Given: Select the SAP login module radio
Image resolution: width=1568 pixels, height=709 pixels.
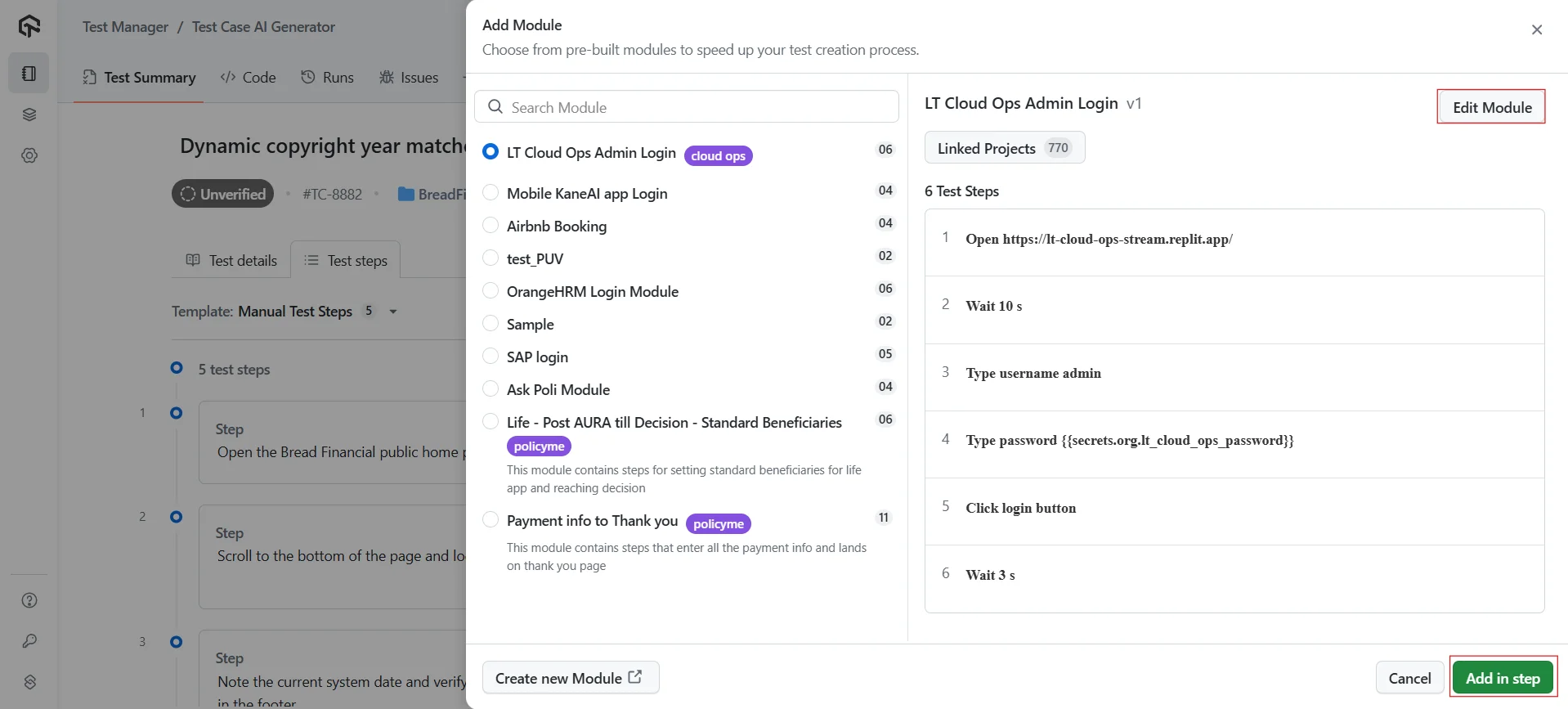Looking at the screenshot, I should click(x=491, y=357).
